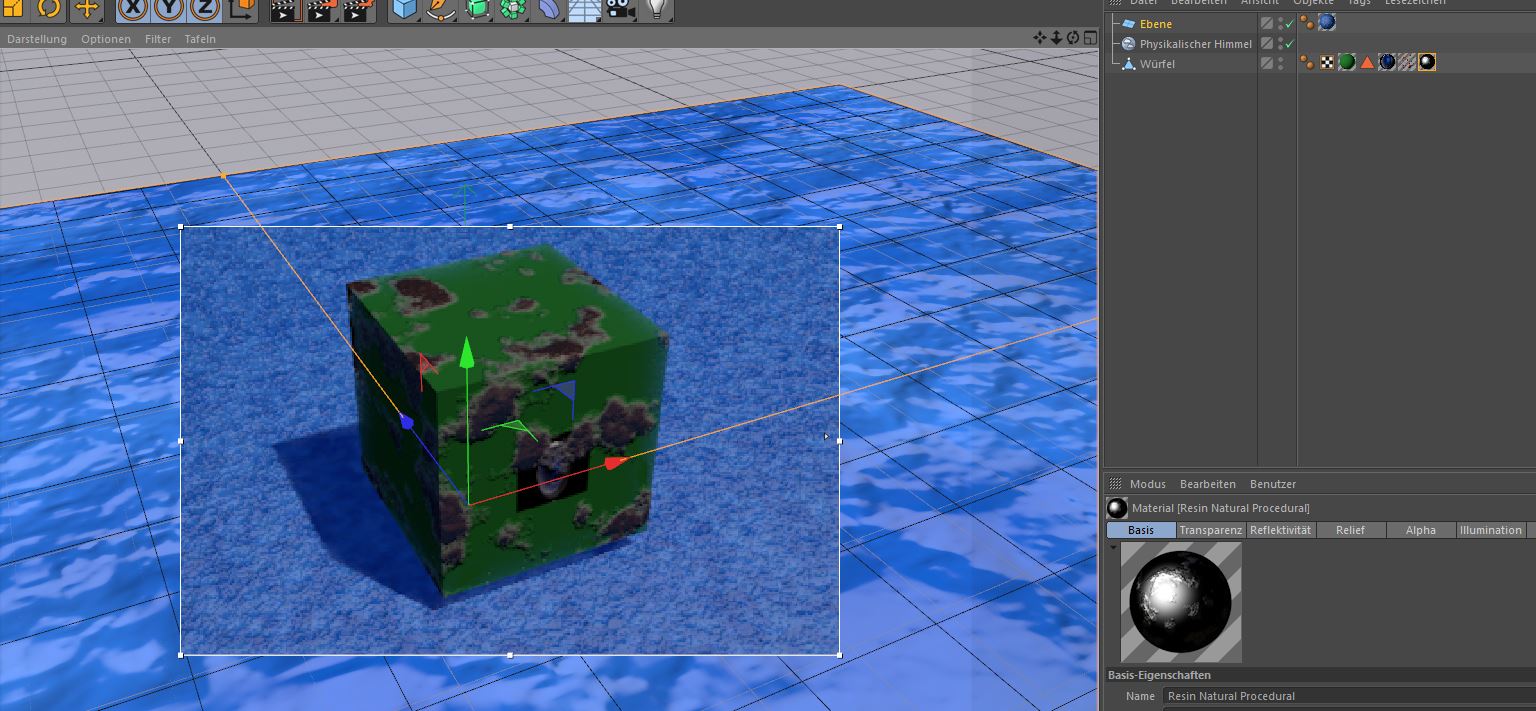Click the dark blue material tag on Würfel
1536x711 pixels.
click(x=1387, y=62)
